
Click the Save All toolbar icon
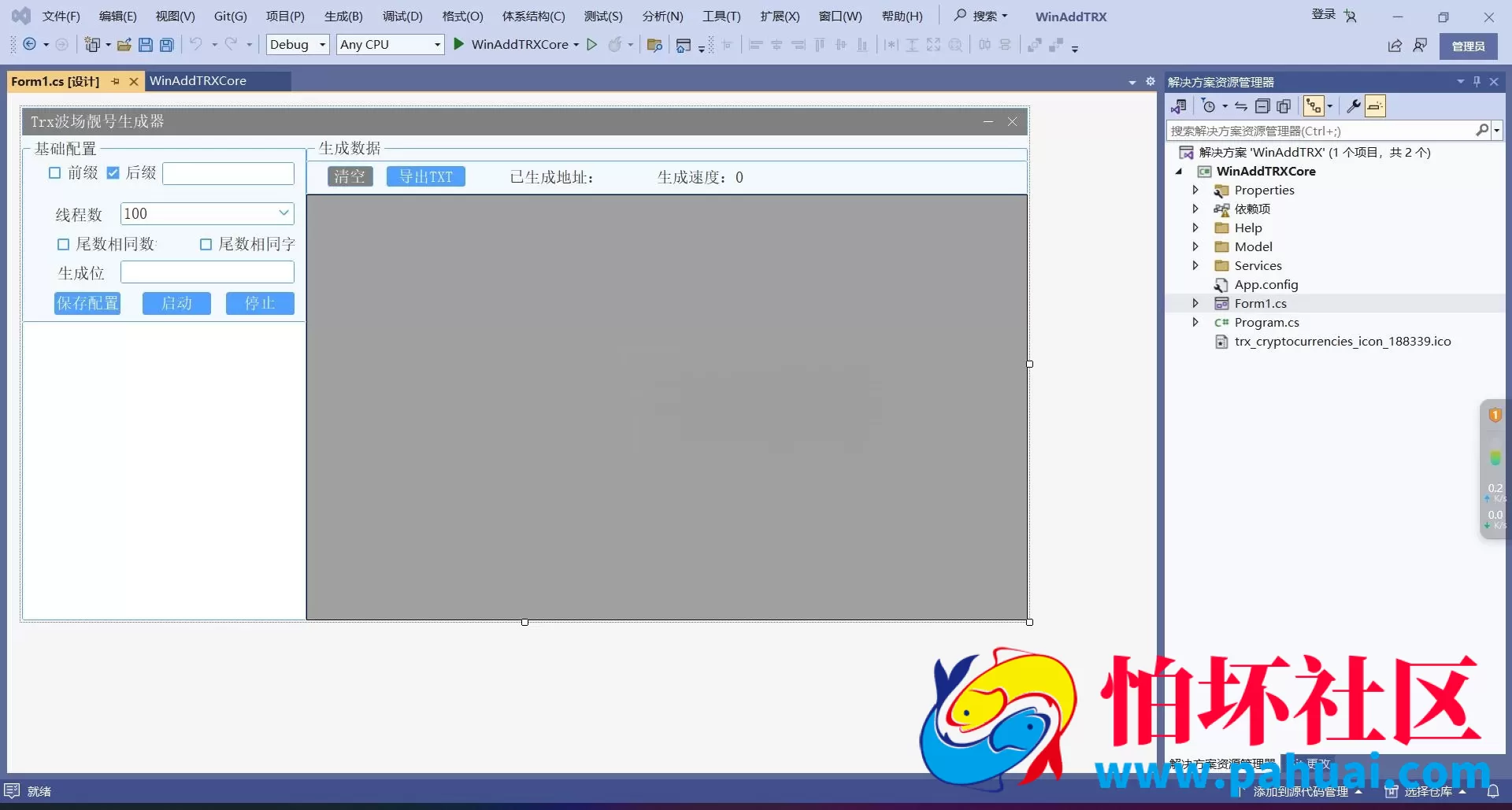click(167, 45)
